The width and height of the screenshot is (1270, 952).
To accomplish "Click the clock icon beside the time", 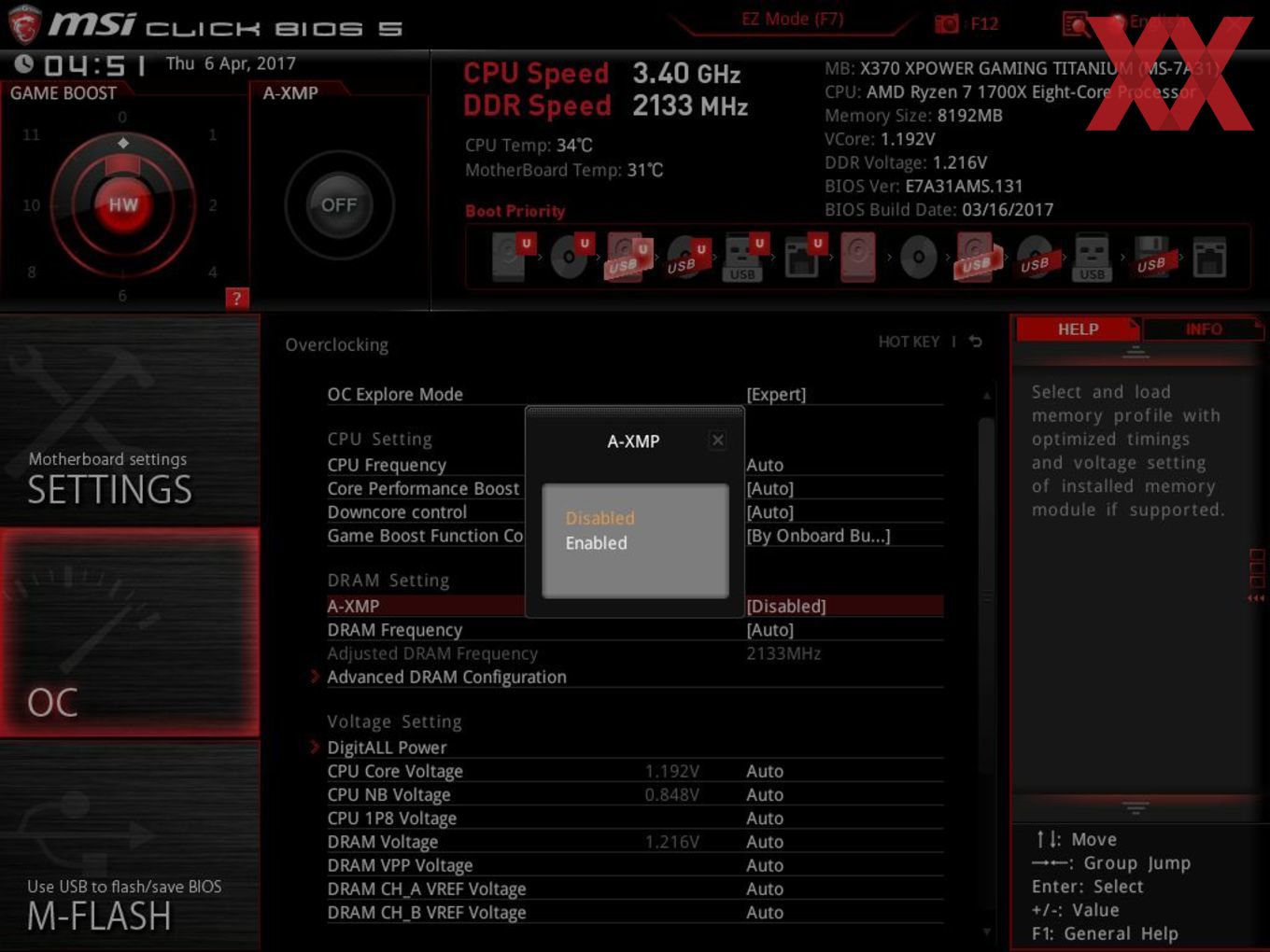I will pyautogui.click(x=24, y=63).
